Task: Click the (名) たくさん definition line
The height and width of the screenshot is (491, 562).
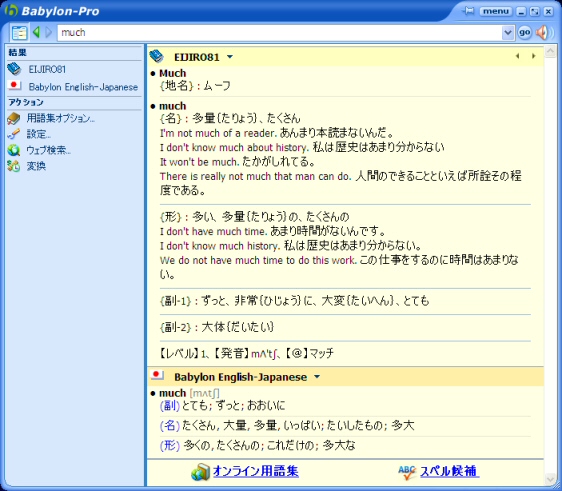Action: click(x=287, y=425)
